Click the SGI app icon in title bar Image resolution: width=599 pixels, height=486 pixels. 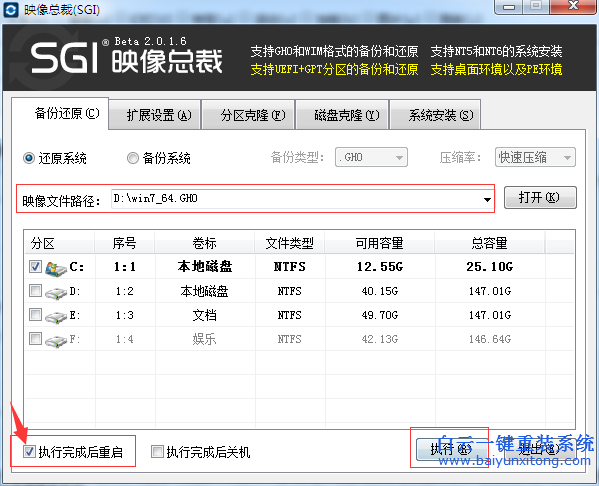[x=10, y=9]
